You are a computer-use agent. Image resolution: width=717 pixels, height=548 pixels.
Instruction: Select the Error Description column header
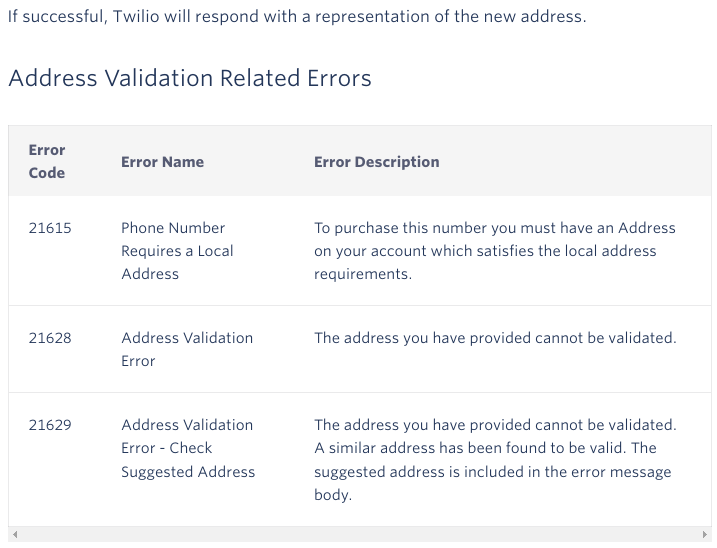pyautogui.click(x=376, y=162)
